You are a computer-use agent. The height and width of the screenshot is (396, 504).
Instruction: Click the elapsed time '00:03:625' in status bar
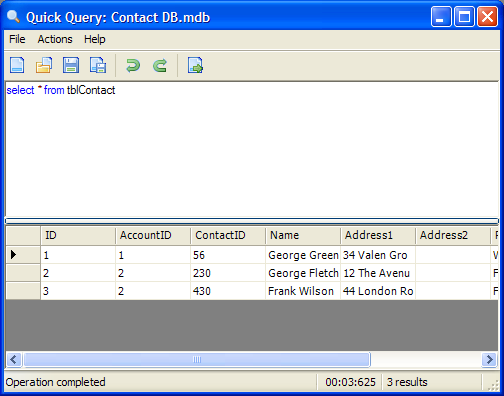coord(350,382)
